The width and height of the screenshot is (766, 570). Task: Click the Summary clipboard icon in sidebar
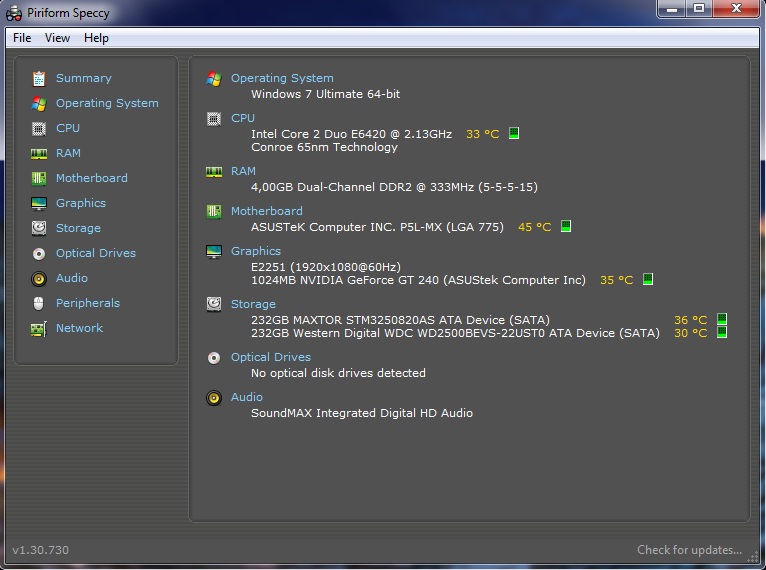39,79
